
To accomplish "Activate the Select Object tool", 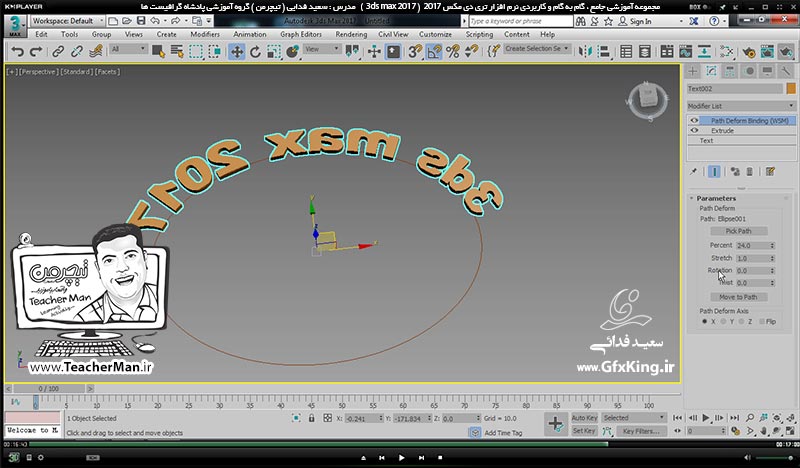I will [158, 52].
